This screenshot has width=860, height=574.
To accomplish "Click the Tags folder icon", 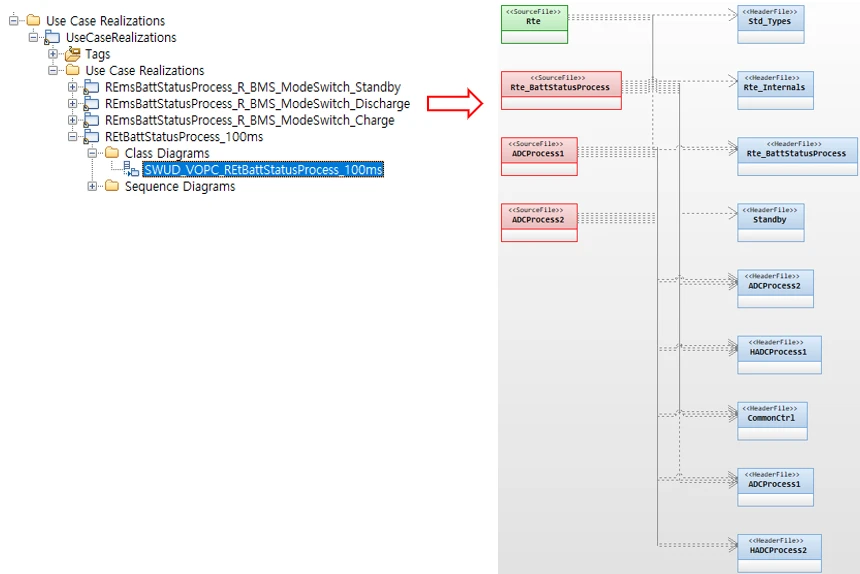I will (72, 54).
